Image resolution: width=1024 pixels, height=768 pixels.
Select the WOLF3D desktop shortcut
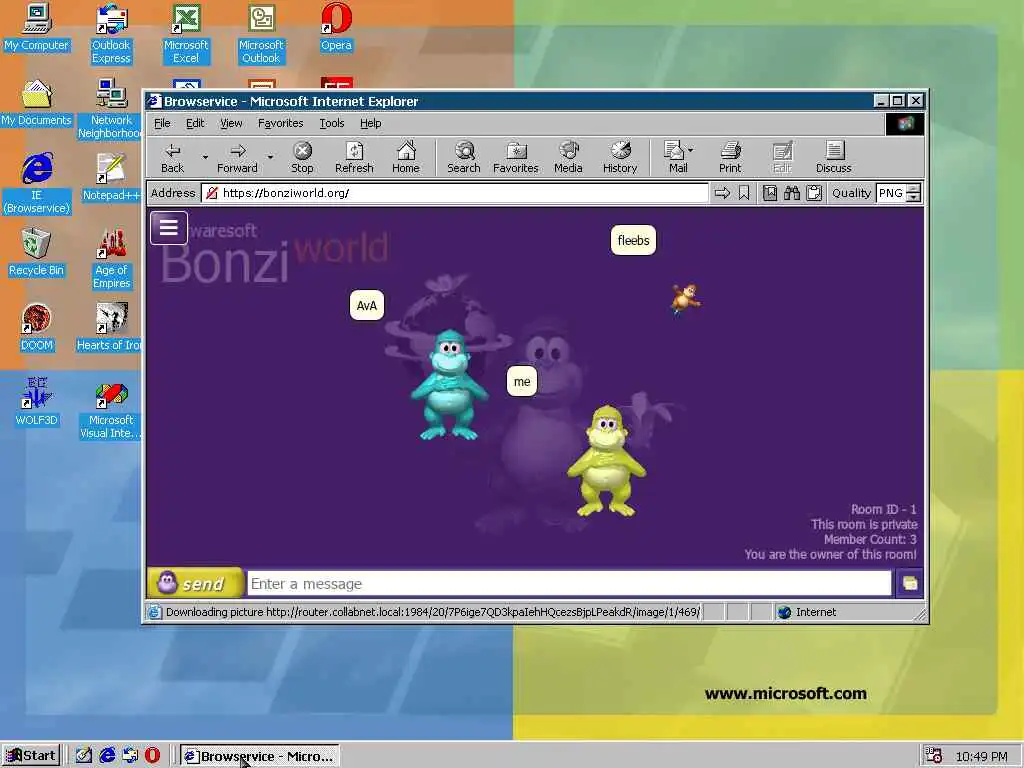tap(37, 402)
